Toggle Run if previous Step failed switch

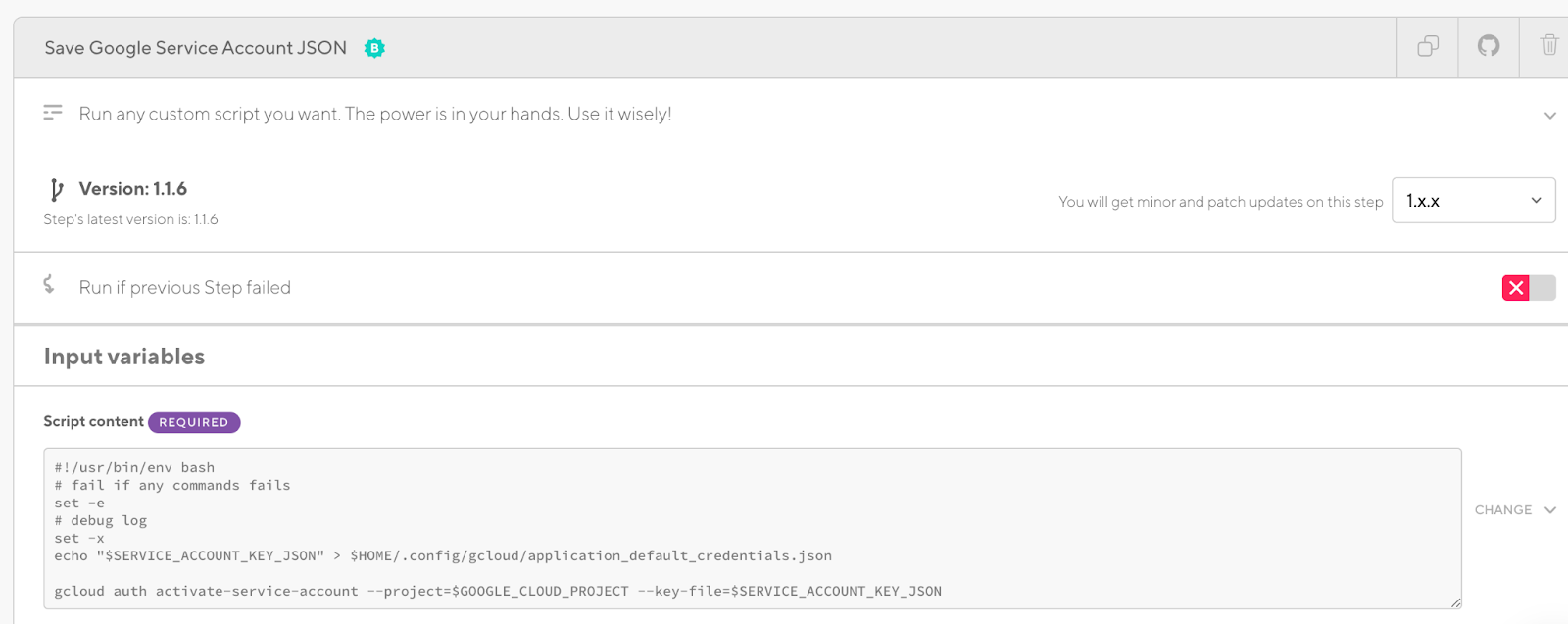pos(1529,288)
